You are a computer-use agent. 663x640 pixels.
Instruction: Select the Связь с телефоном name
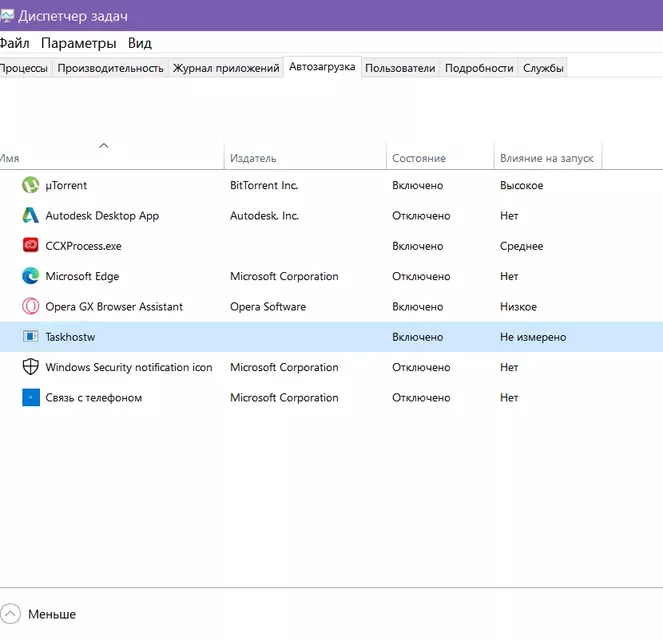[94, 398]
